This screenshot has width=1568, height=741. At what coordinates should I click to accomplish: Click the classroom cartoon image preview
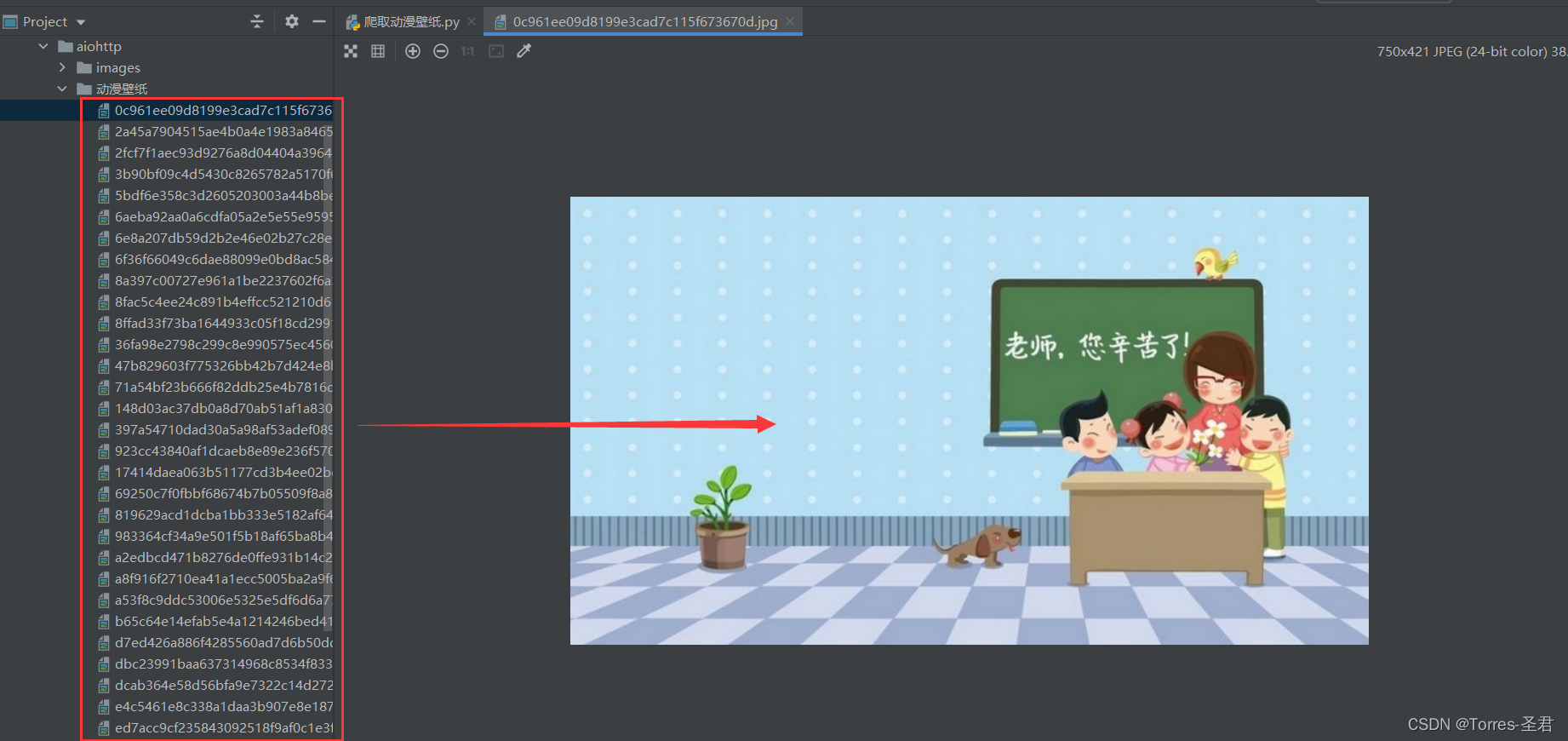click(x=969, y=421)
